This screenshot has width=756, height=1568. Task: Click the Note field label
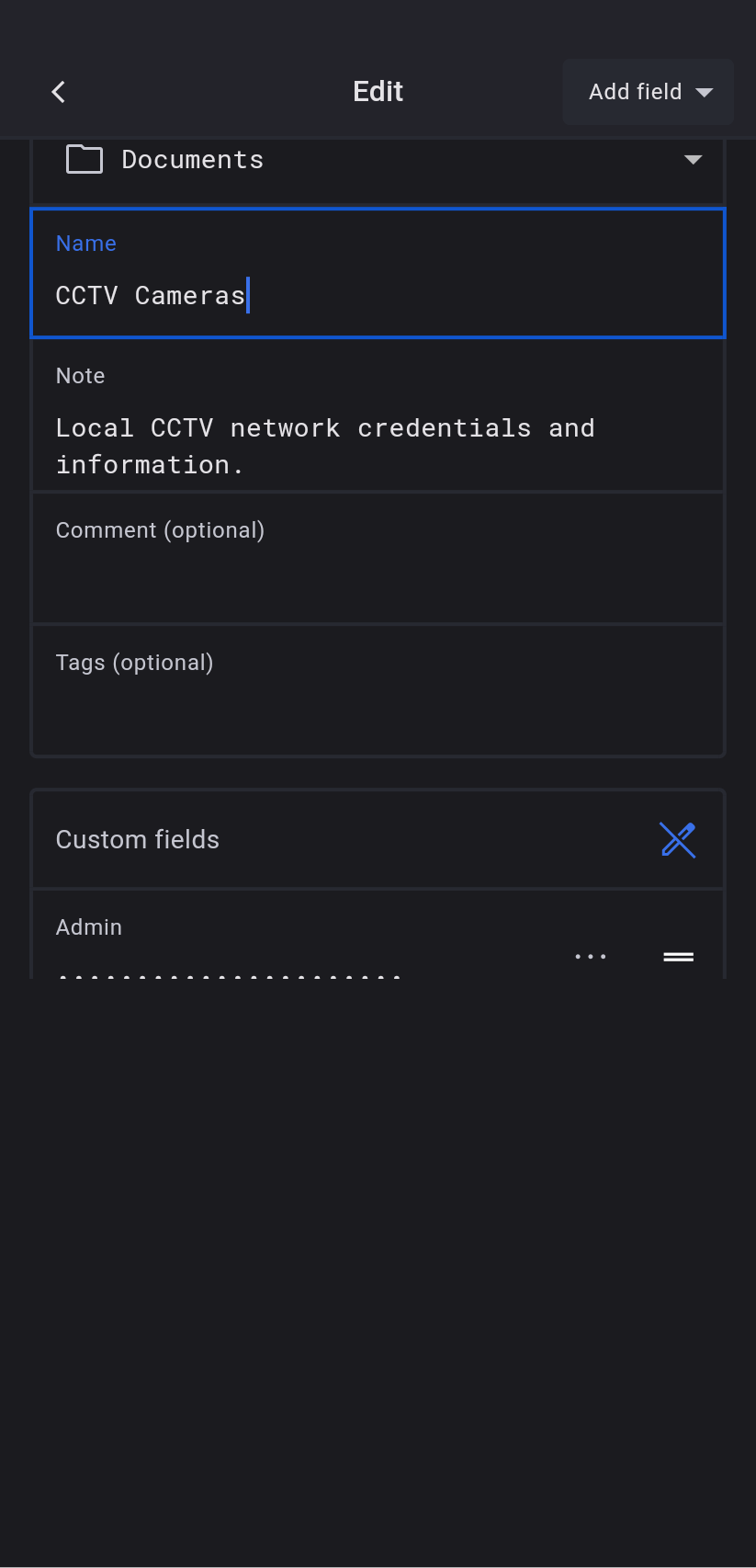point(81,376)
